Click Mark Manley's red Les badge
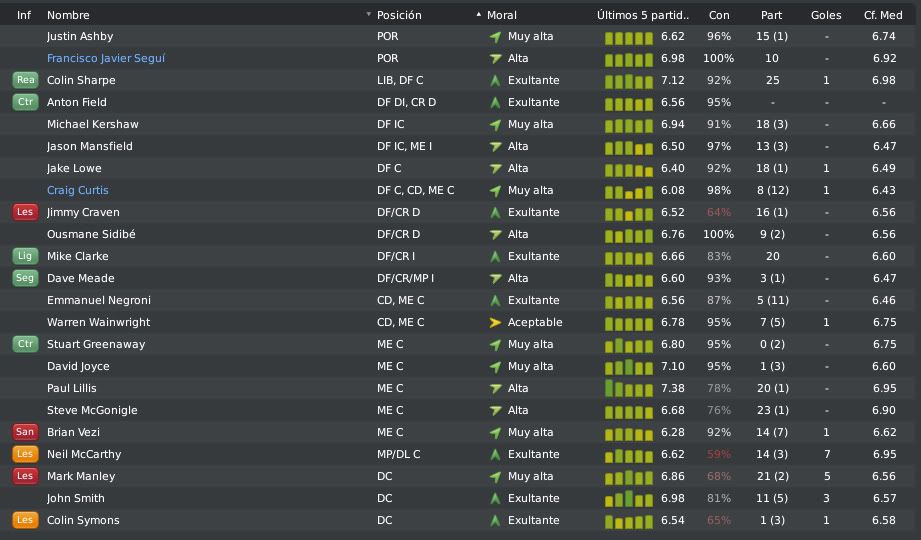The width and height of the screenshot is (921, 540). [25, 476]
